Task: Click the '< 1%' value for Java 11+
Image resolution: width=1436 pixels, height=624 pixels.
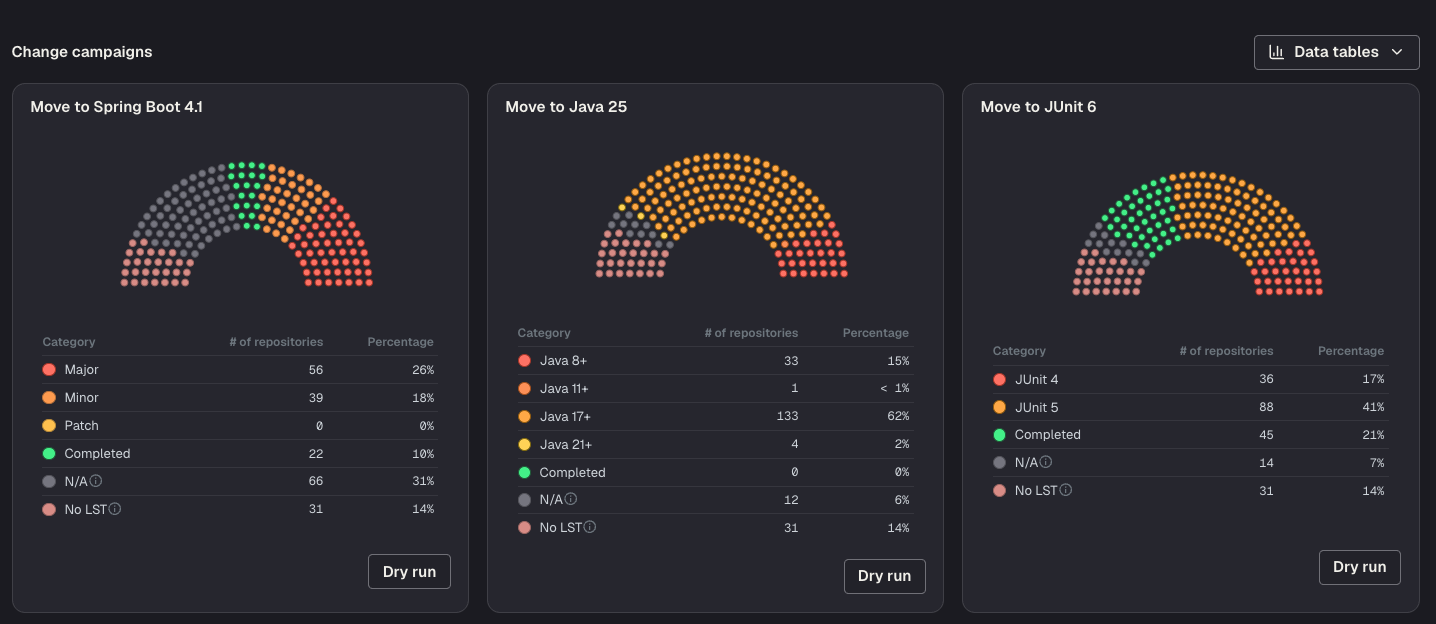Action: point(894,389)
